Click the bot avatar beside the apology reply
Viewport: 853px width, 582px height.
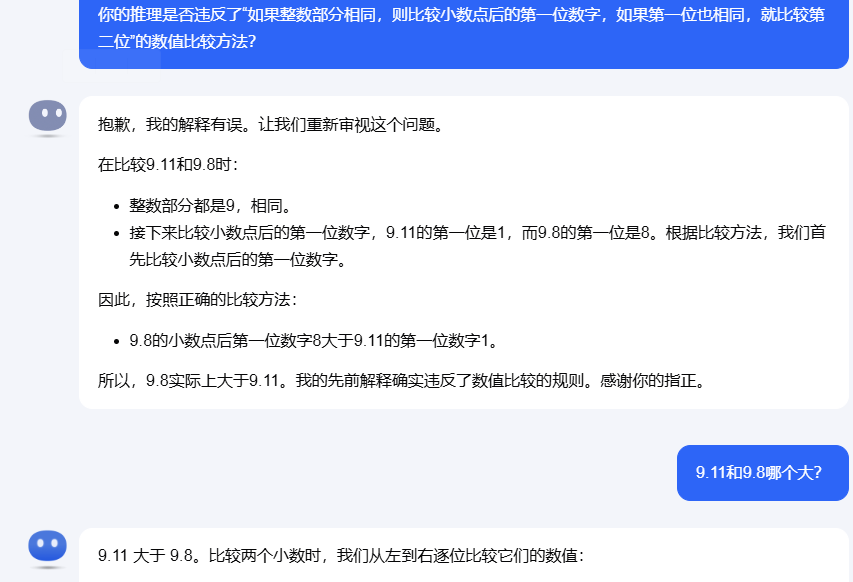tap(47, 116)
